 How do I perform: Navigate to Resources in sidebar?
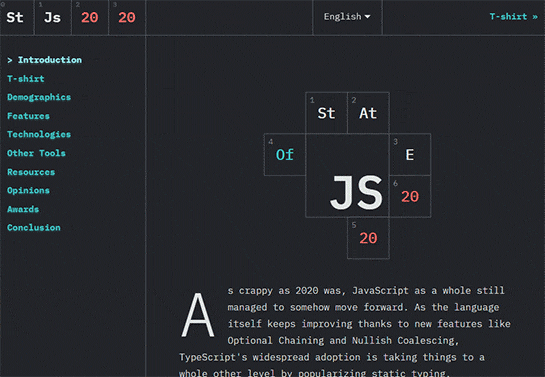(31, 172)
